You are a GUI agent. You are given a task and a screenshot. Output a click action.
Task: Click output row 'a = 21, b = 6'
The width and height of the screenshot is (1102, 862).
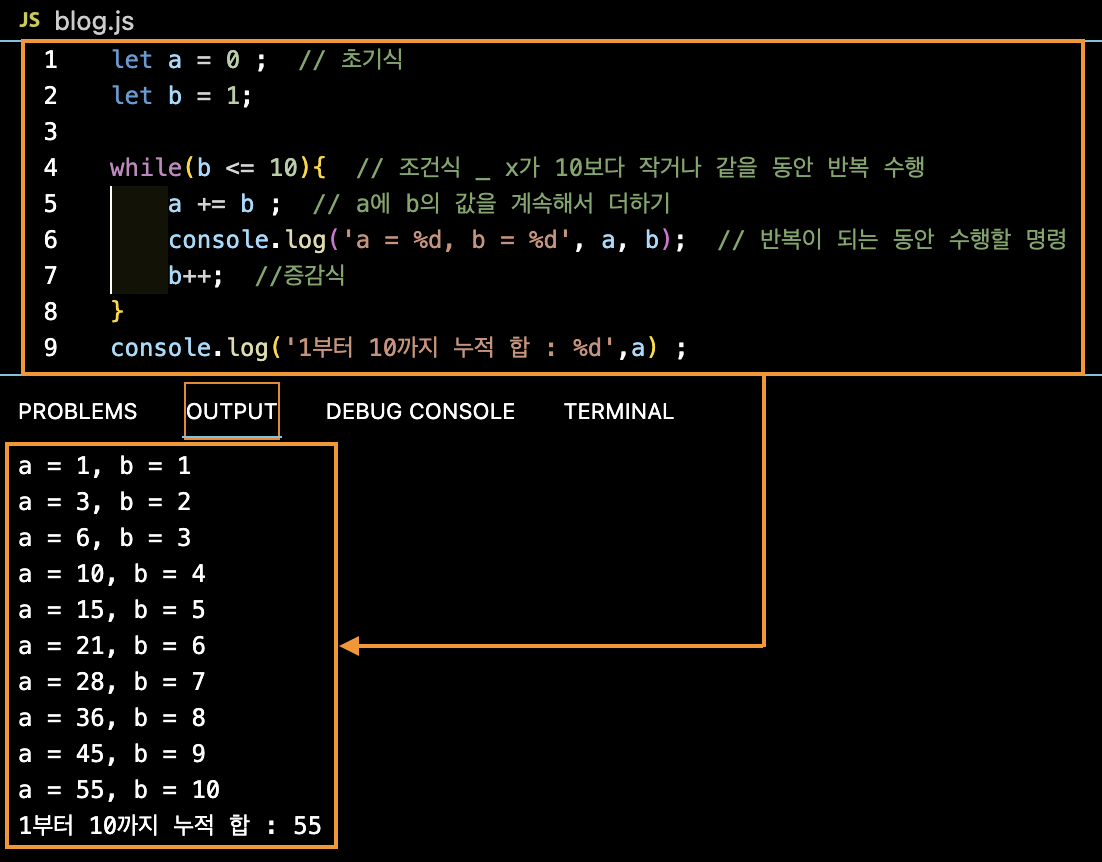[x=112, y=646]
